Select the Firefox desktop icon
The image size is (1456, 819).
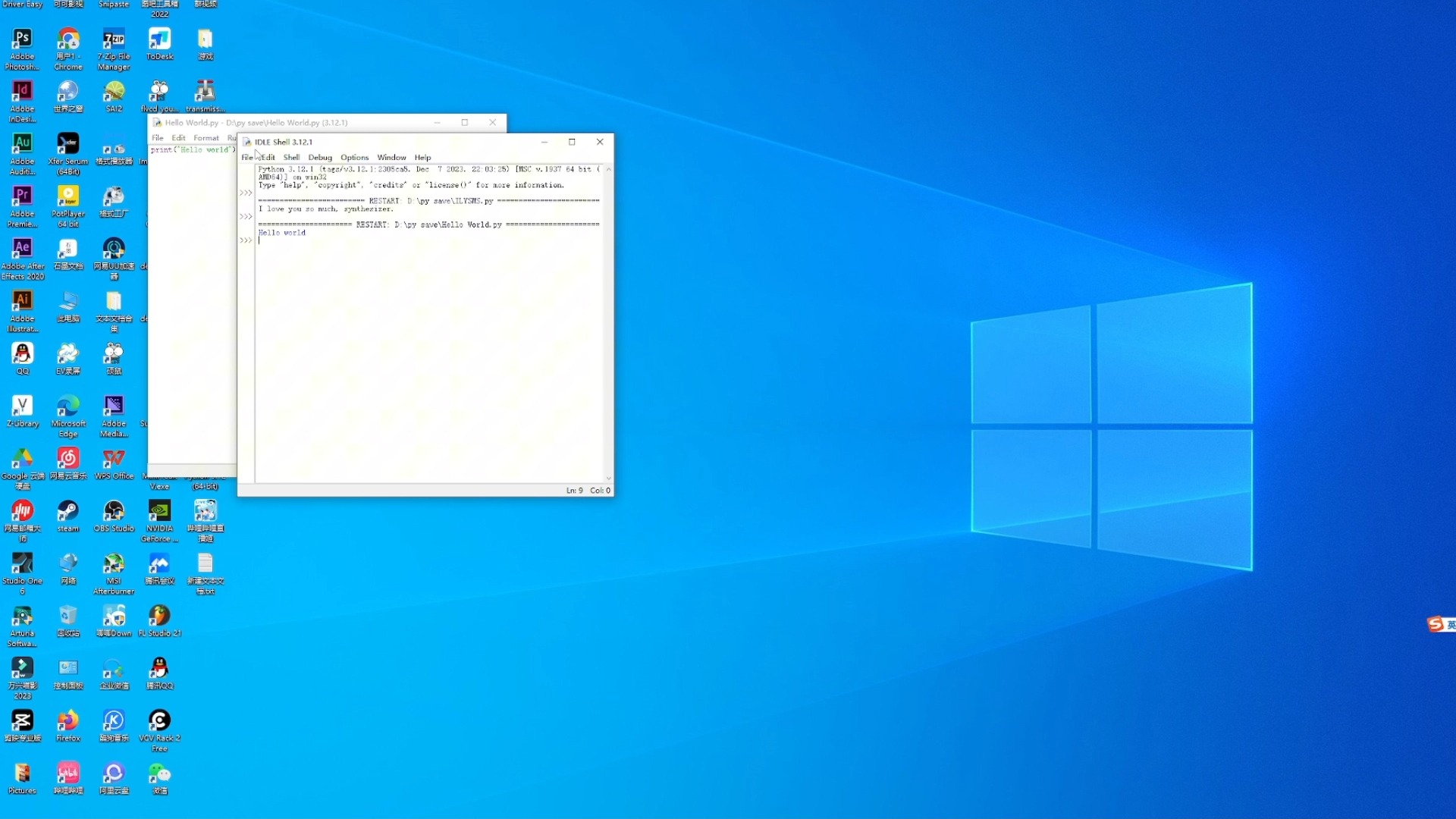pyautogui.click(x=68, y=725)
